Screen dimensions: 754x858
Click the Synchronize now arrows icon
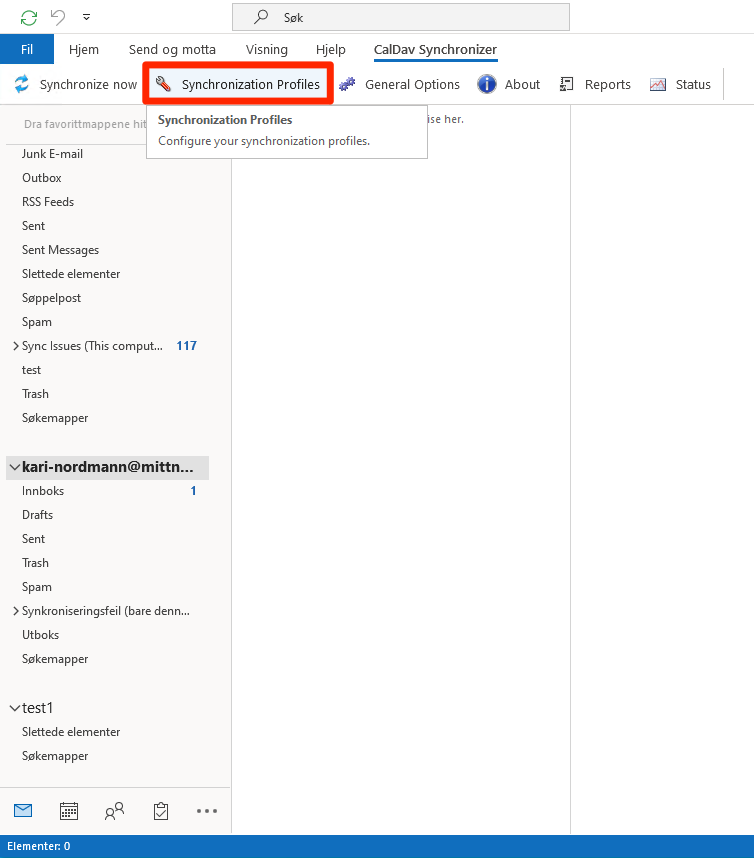22,84
